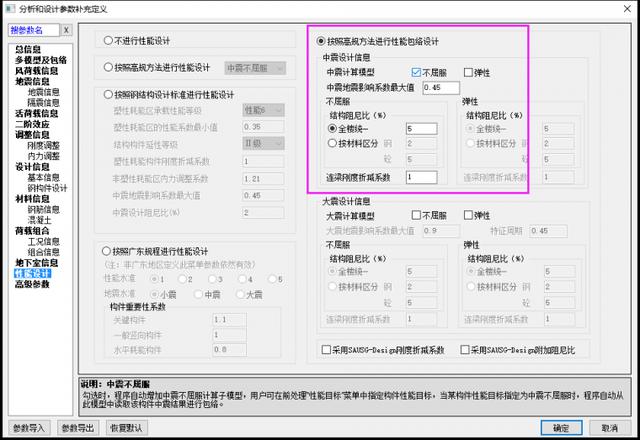The height and width of the screenshot is (440, 640).
Task: Select 不进行性能设计 radio button
Action: [108, 40]
